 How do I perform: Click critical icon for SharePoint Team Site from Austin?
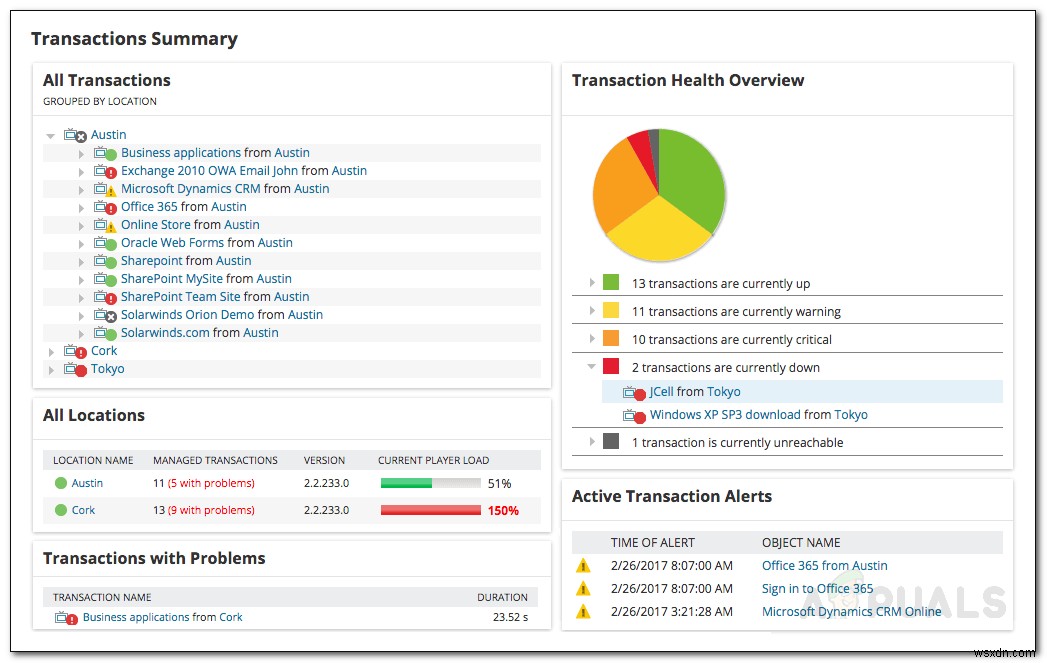[x=105, y=298]
